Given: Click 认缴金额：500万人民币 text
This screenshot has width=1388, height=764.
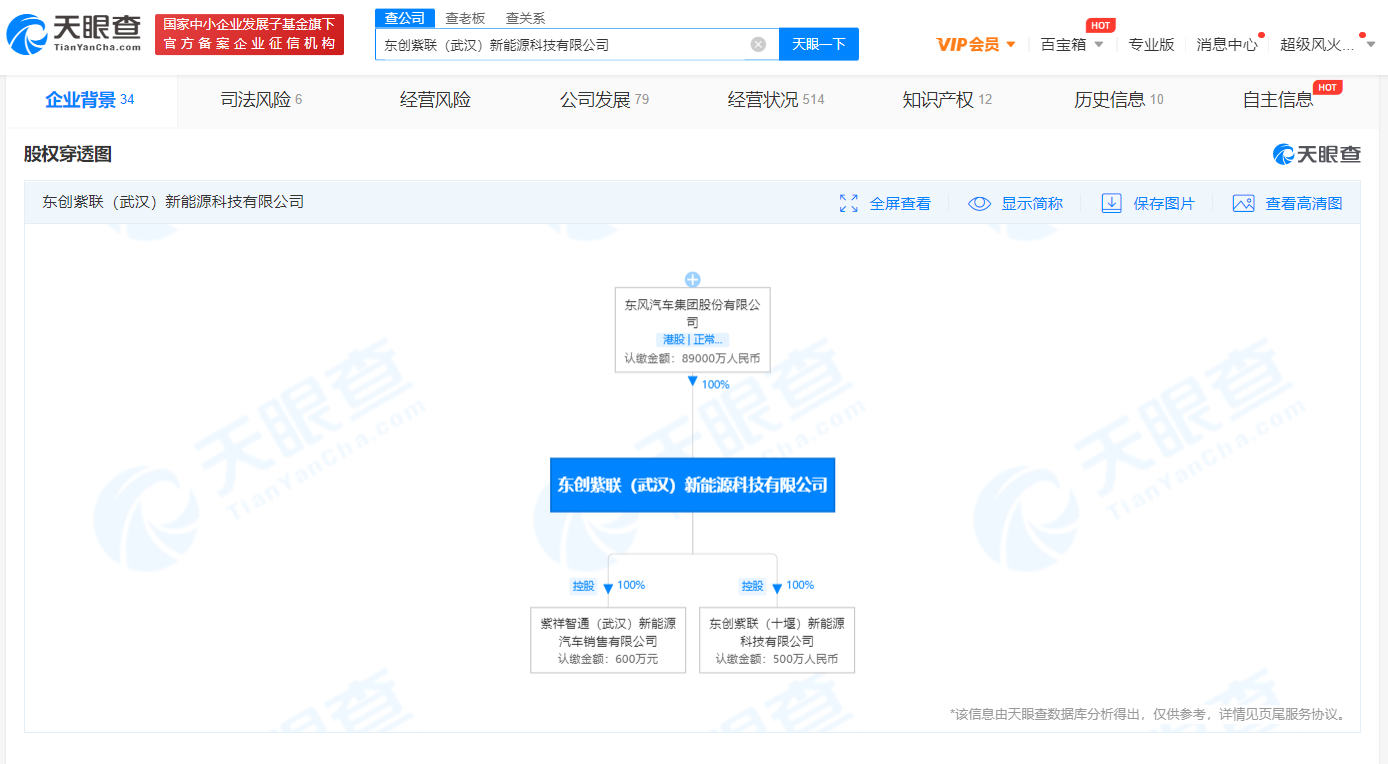Looking at the screenshot, I should pos(777,659).
